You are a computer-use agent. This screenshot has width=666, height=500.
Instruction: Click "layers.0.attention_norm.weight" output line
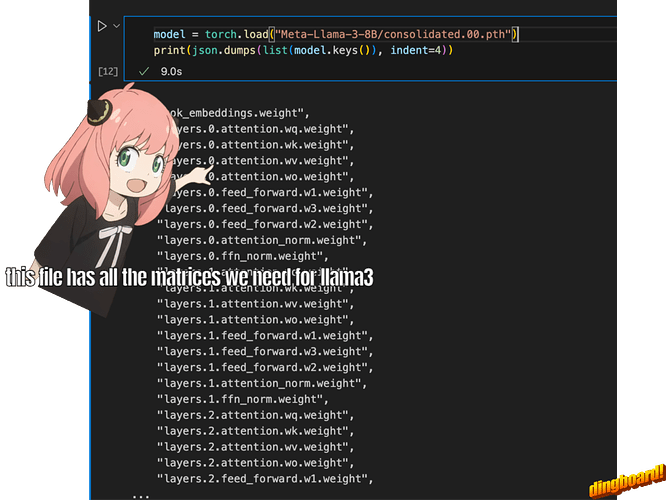262,240
